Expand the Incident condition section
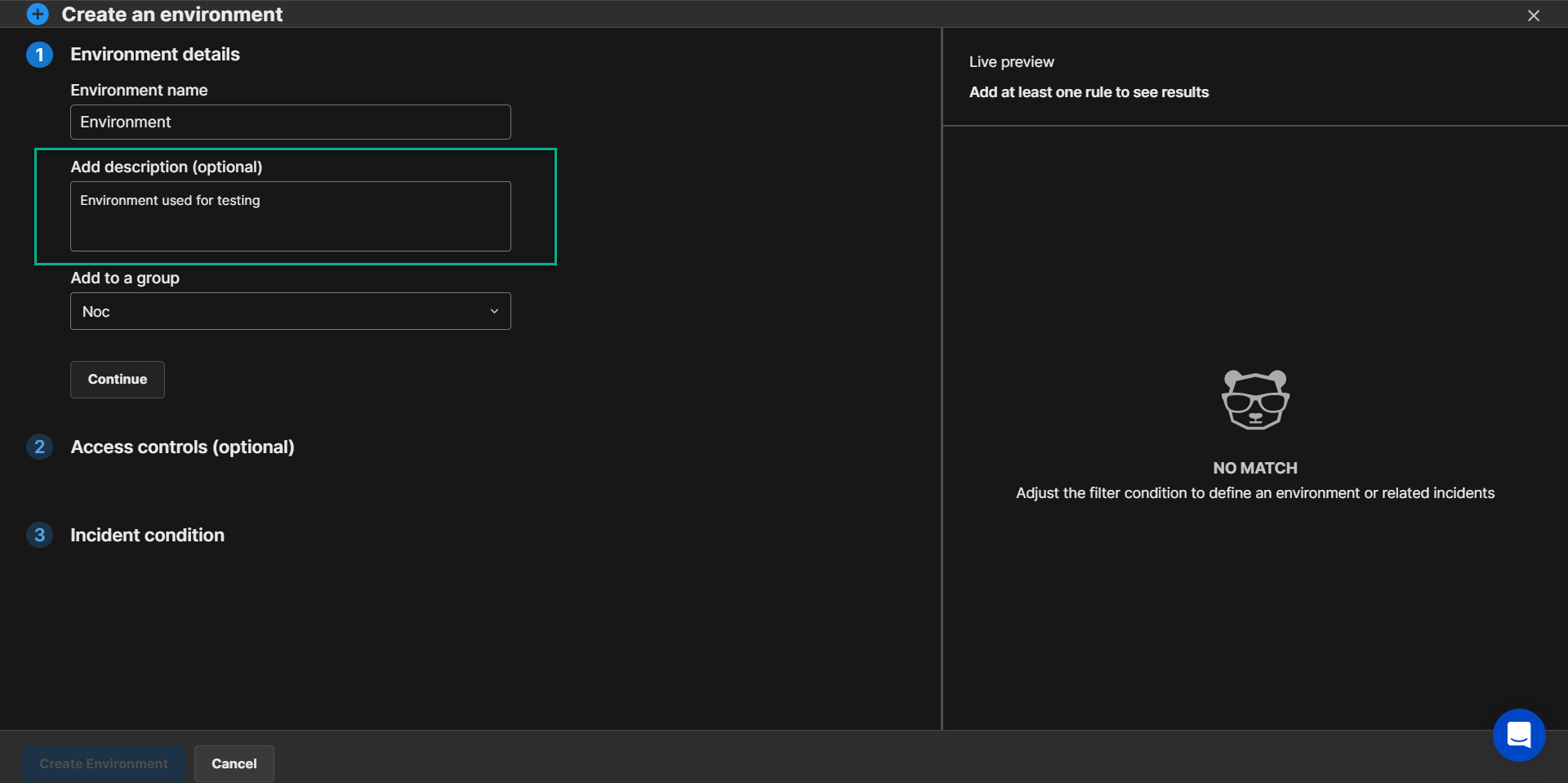Image resolution: width=1568 pixels, height=783 pixels. point(147,536)
